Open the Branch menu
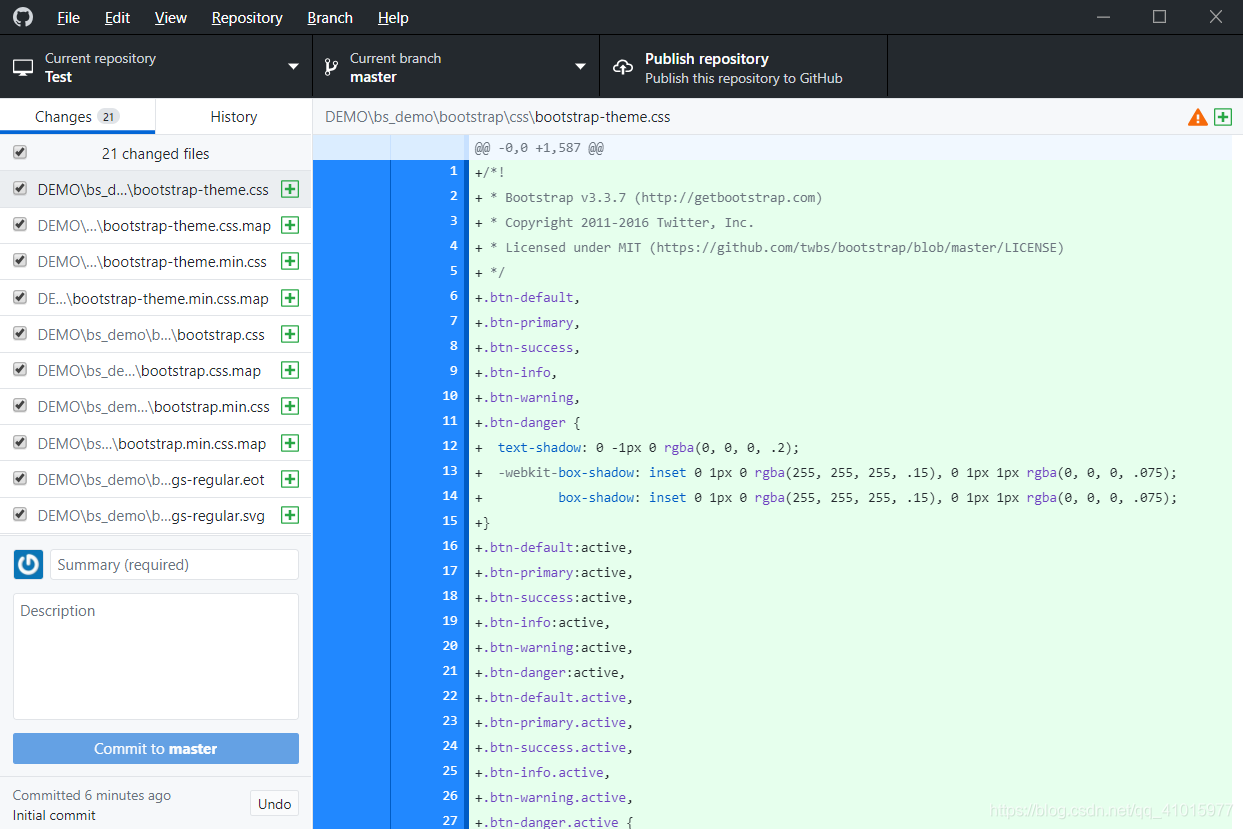The height and width of the screenshot is (829, 1243). (330, 17)
